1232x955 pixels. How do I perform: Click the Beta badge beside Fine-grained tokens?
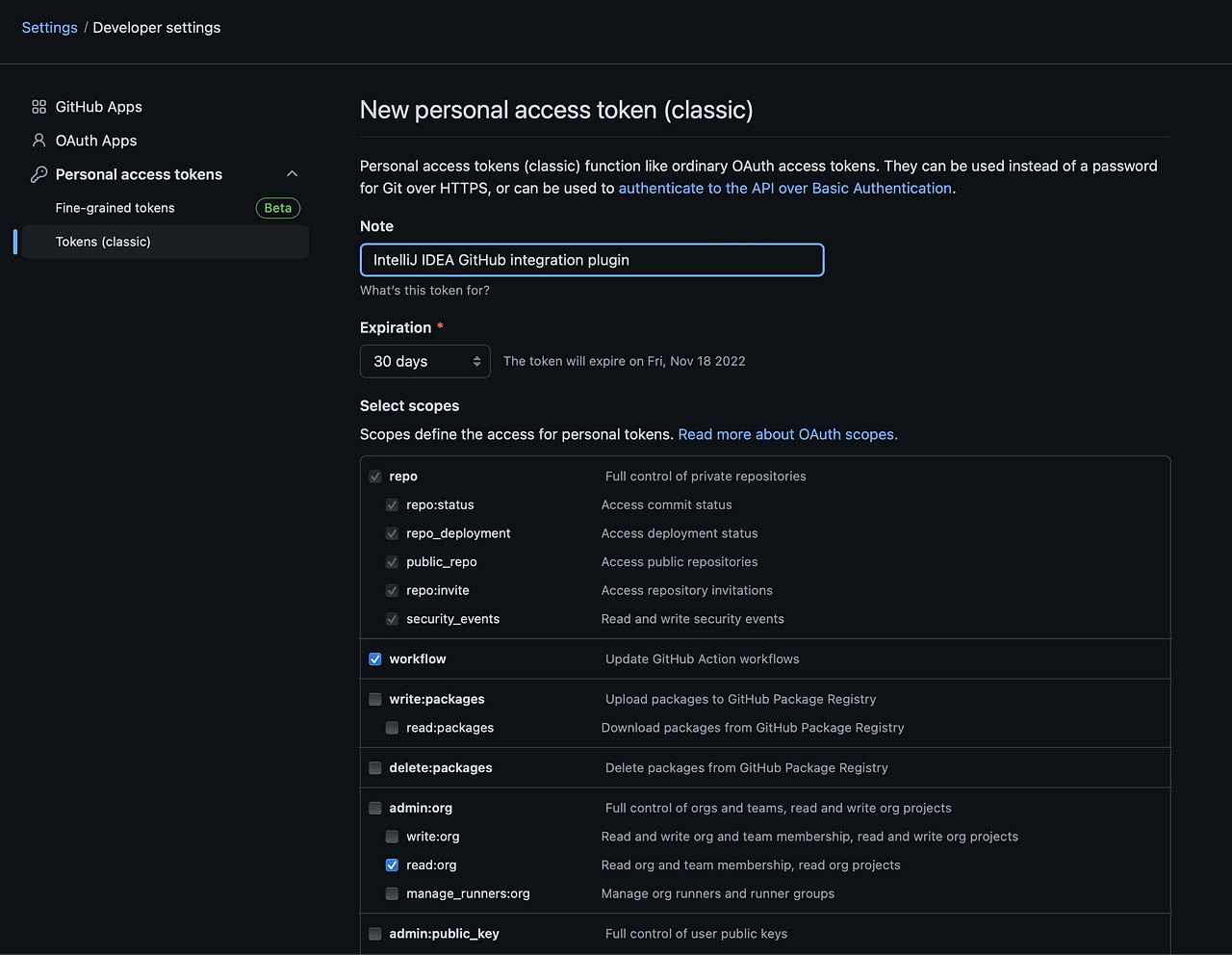(x=278, y=208)
